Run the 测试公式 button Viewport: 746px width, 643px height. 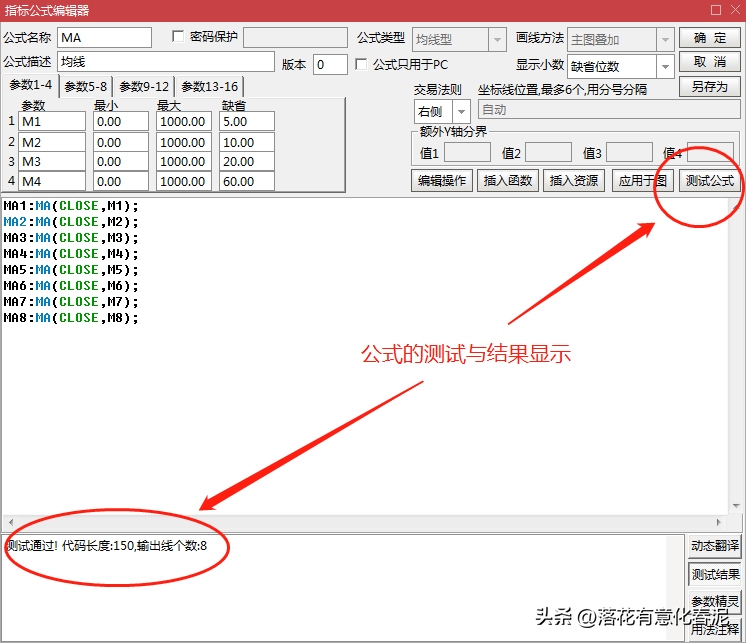coord(709,181)
